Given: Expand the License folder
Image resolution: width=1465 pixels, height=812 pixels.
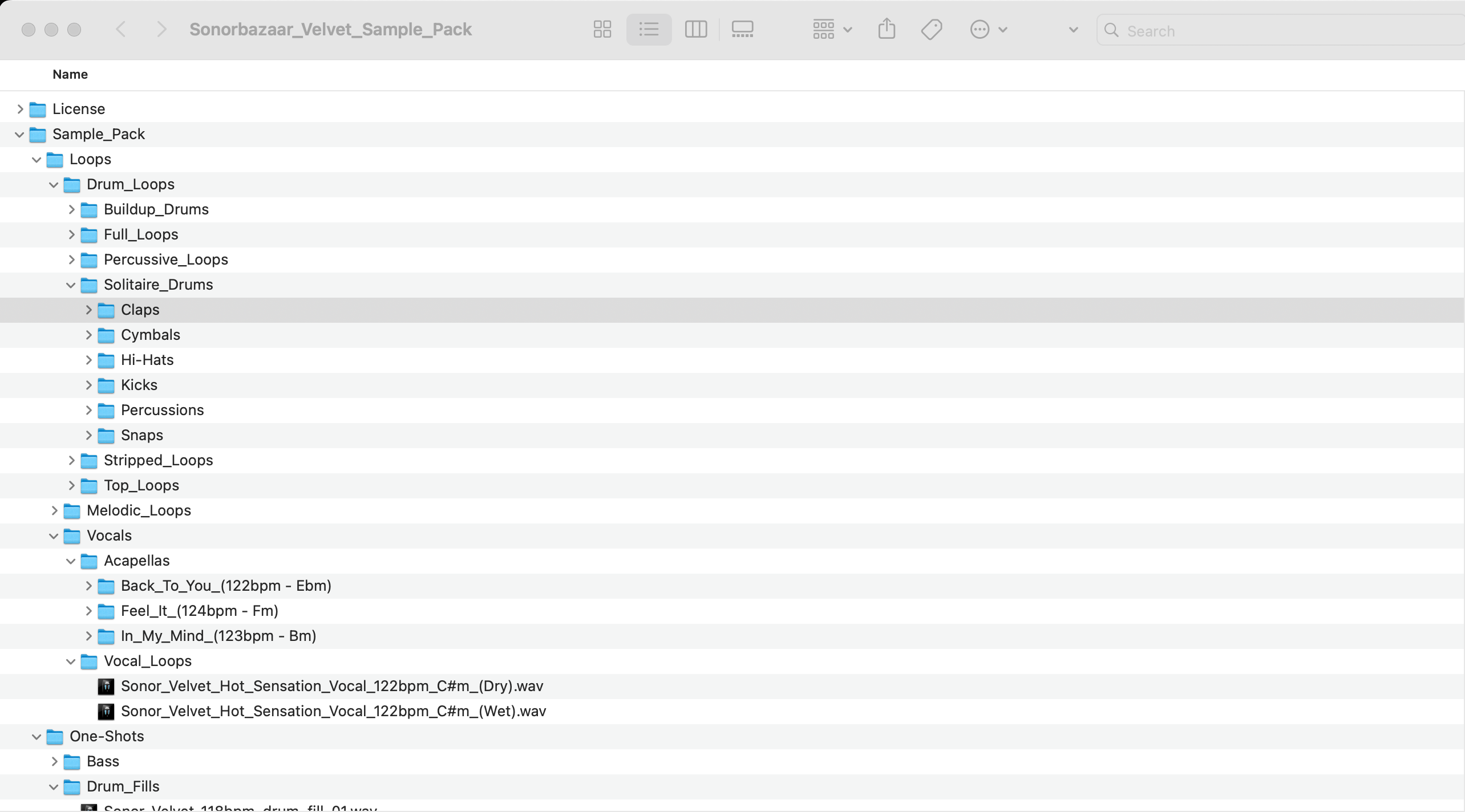Looking at the screenshot, I should [20, 109].
